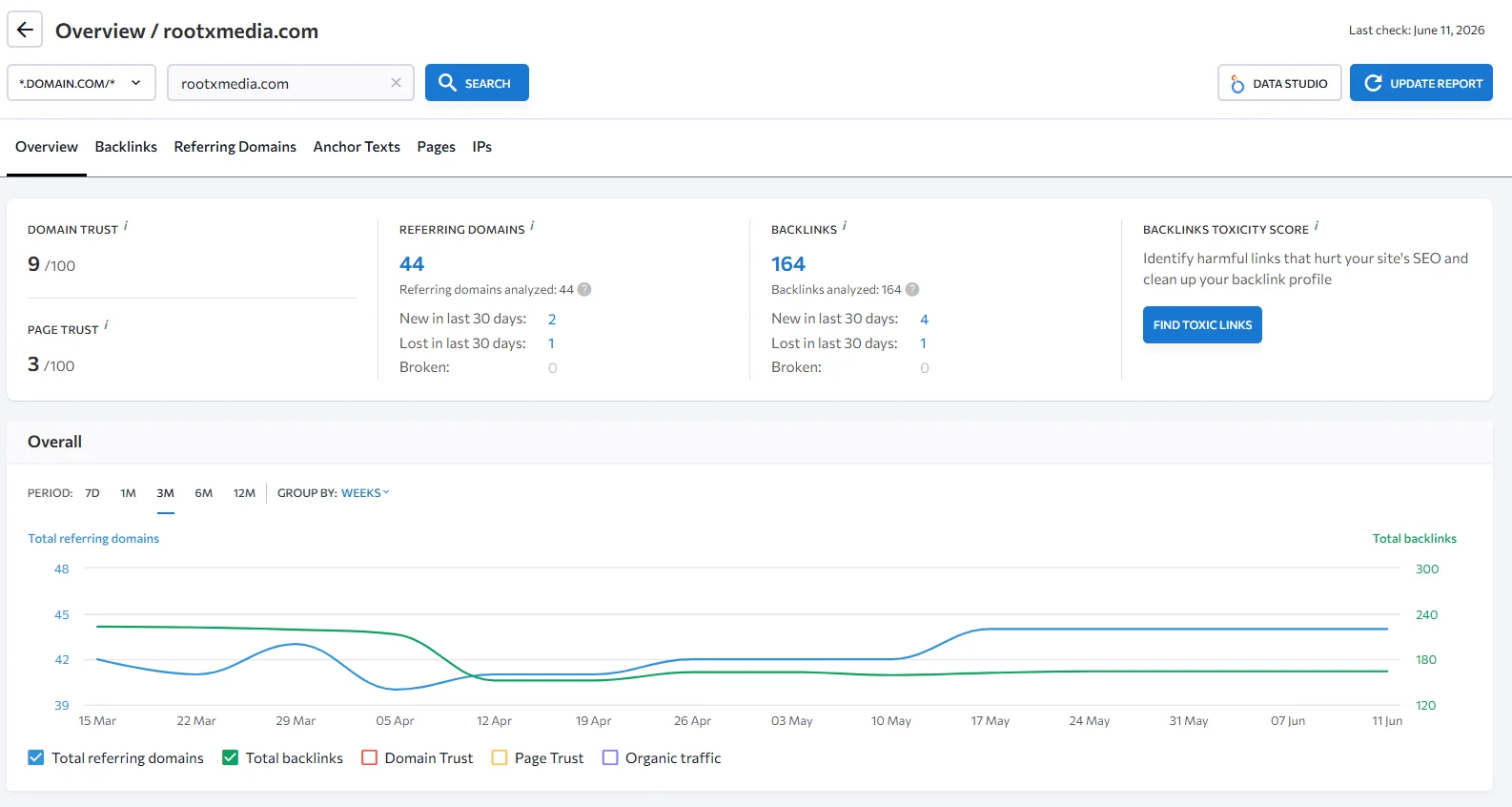Image resolution: width=1512 pixels, height=807 pixels.
Task: Open the Referring Domains tab
Action: pos(235,147)
